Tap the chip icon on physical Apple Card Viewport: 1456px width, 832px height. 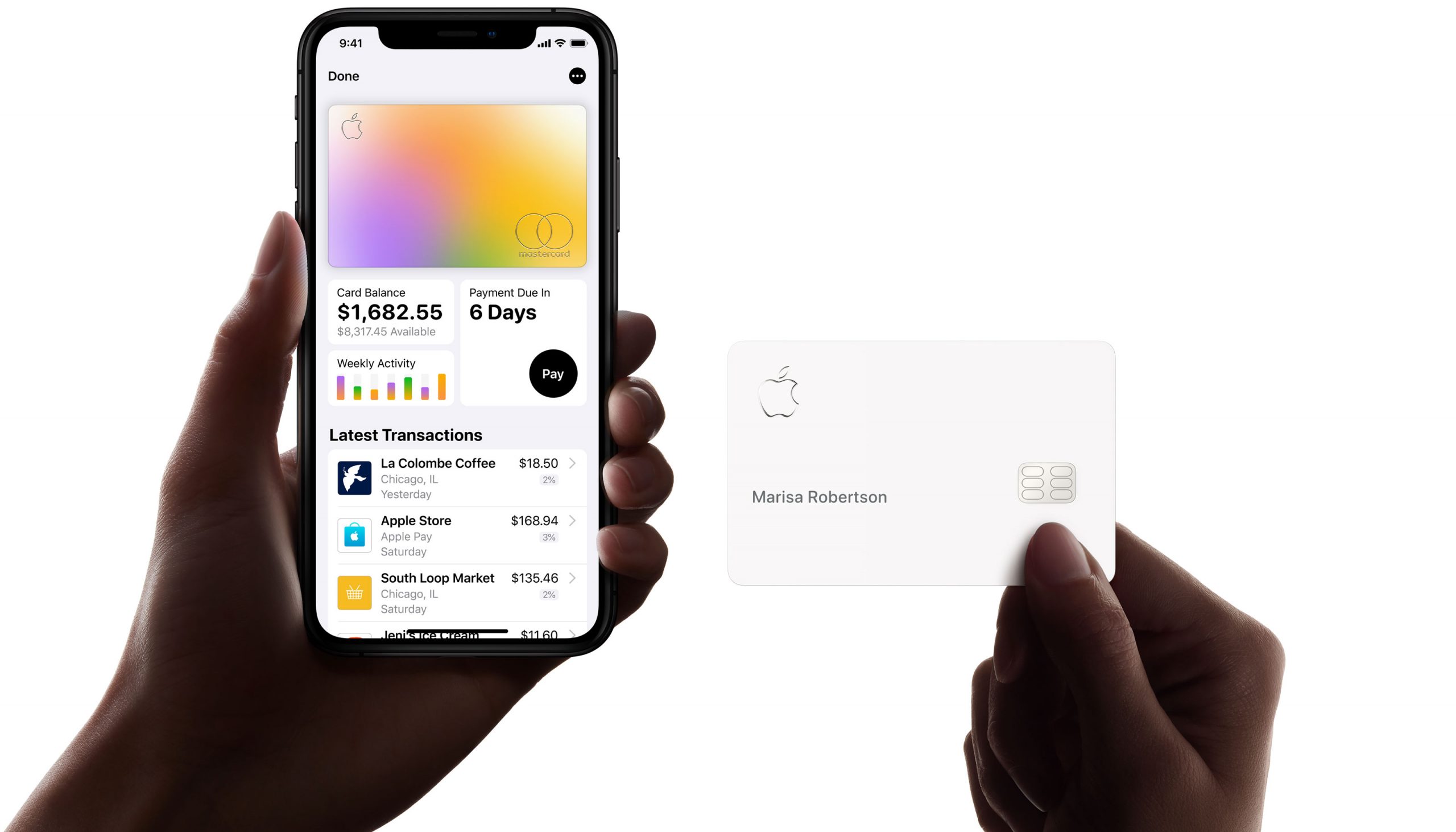tap(1047, 482)
